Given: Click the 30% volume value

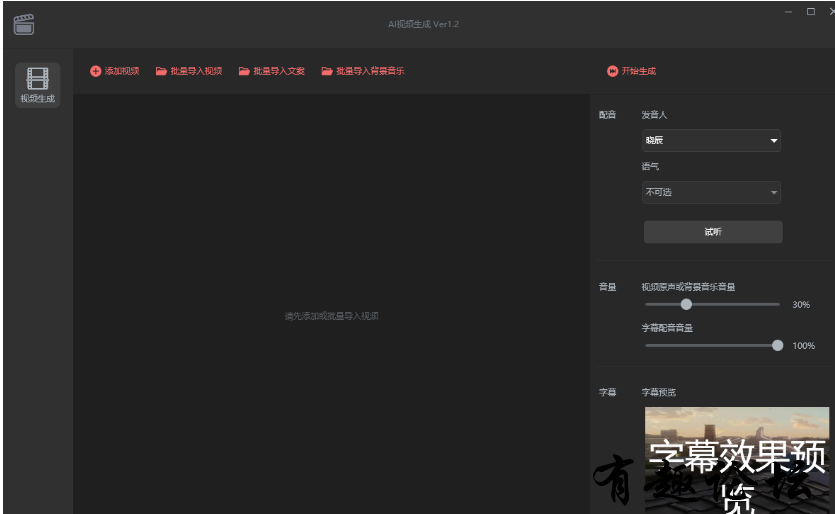Looking at the screenshot, I should [x=801, y=305].
